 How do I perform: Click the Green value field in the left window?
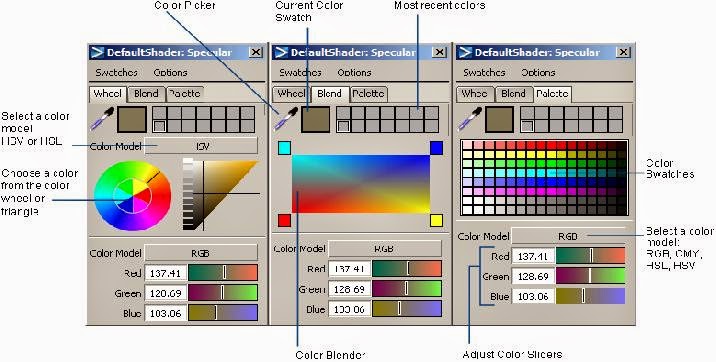point(166,293)
